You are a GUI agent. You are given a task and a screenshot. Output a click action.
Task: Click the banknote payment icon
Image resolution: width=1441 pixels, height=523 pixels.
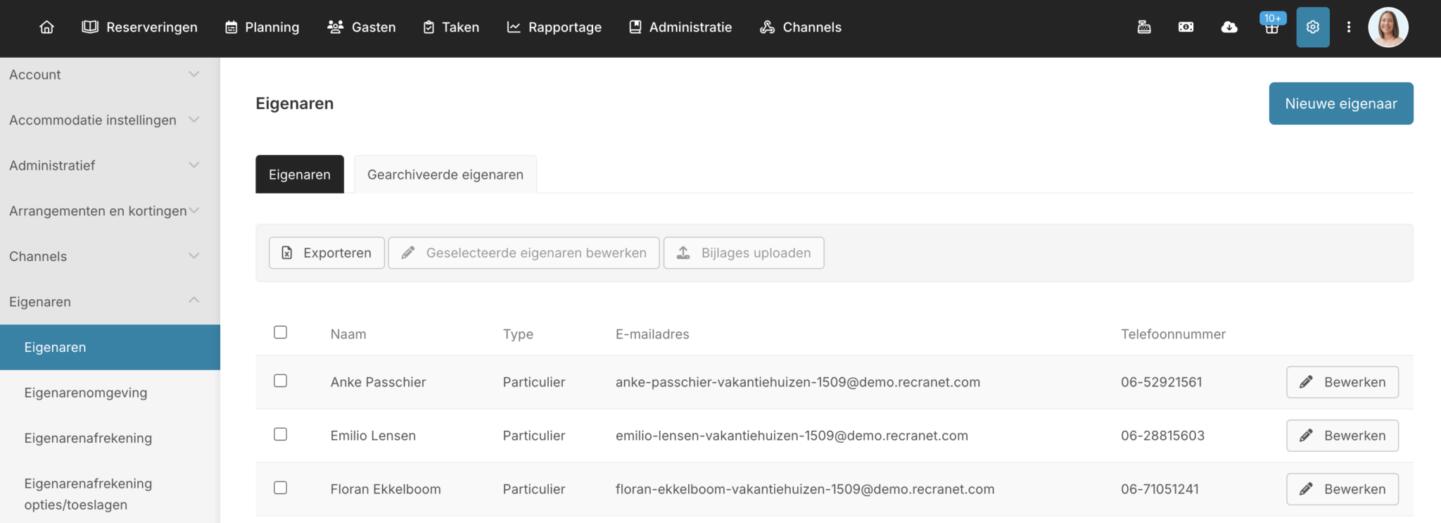click(1186, 27)
